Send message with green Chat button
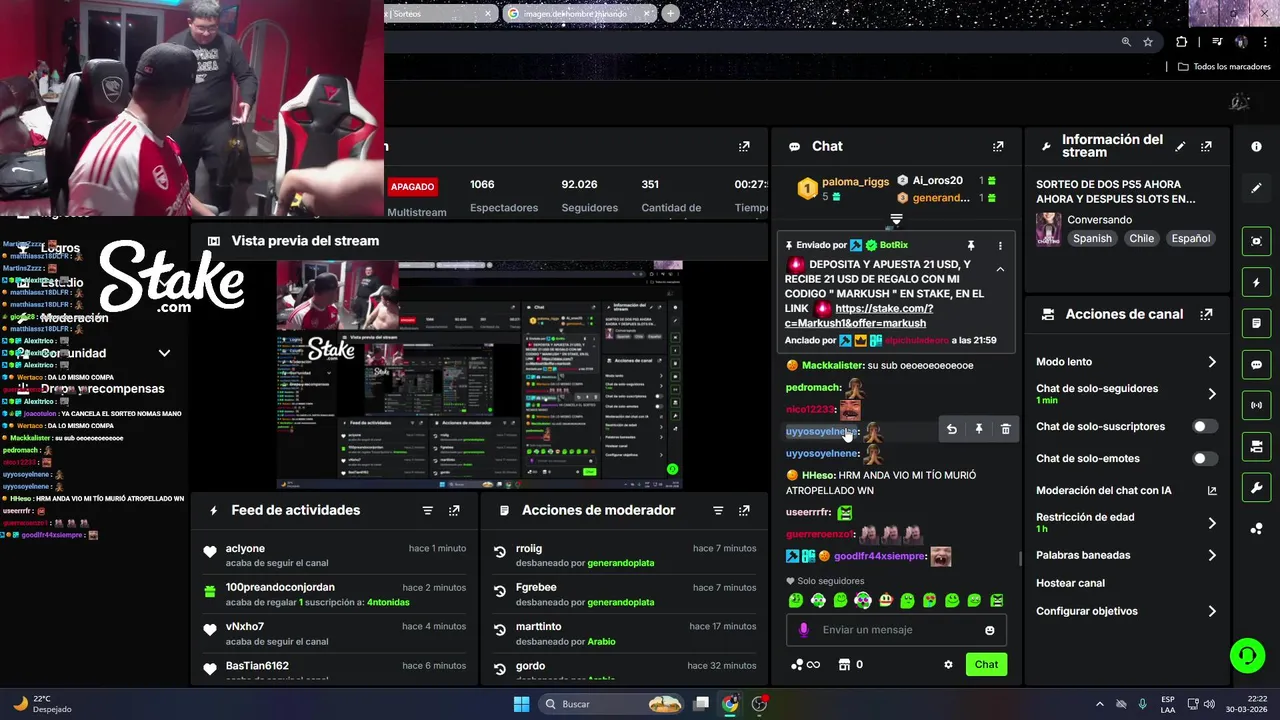 click(986, 664)
